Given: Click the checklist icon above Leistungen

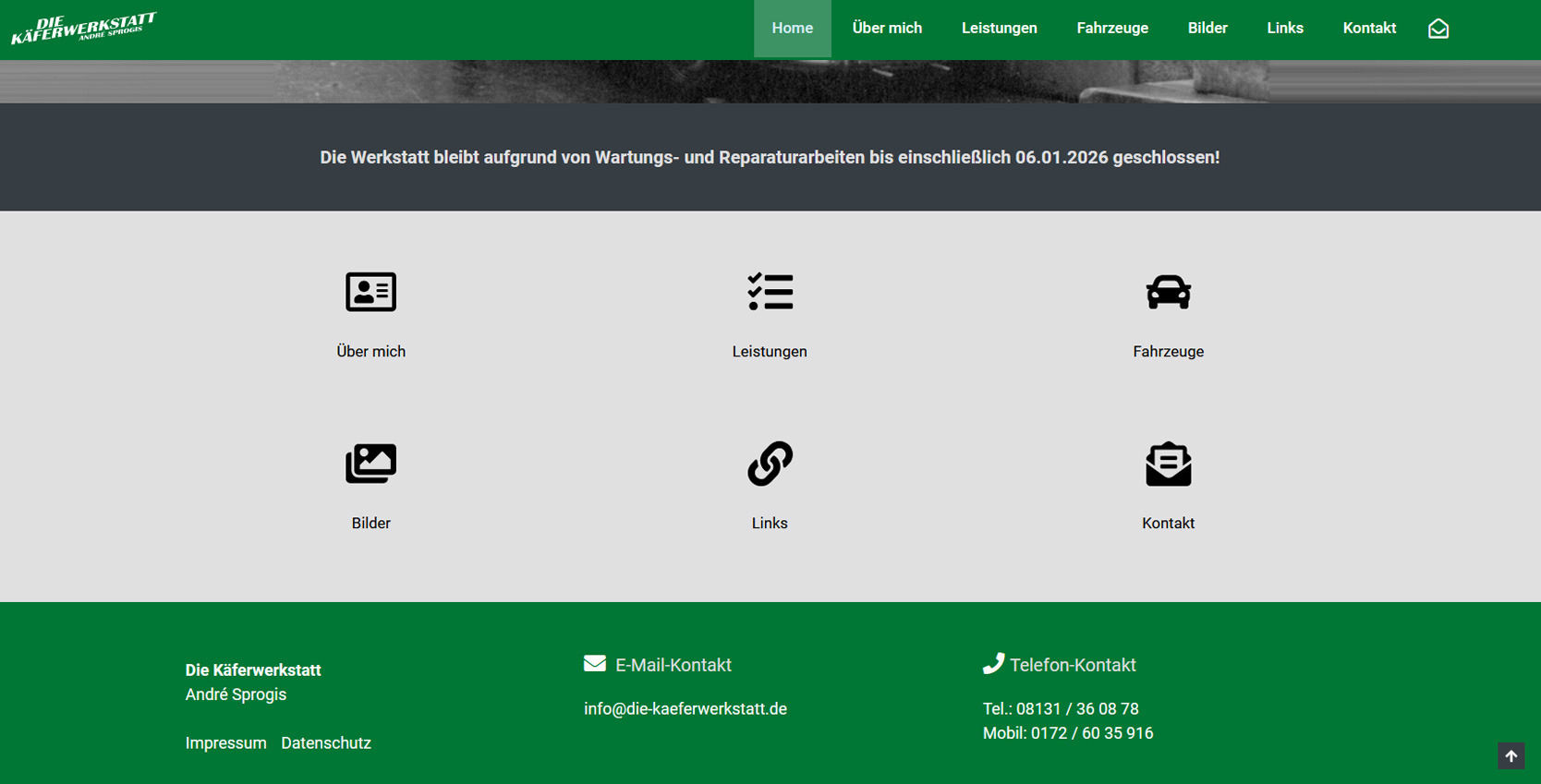Looking at the screenshot, I should [x=770, y=292].
